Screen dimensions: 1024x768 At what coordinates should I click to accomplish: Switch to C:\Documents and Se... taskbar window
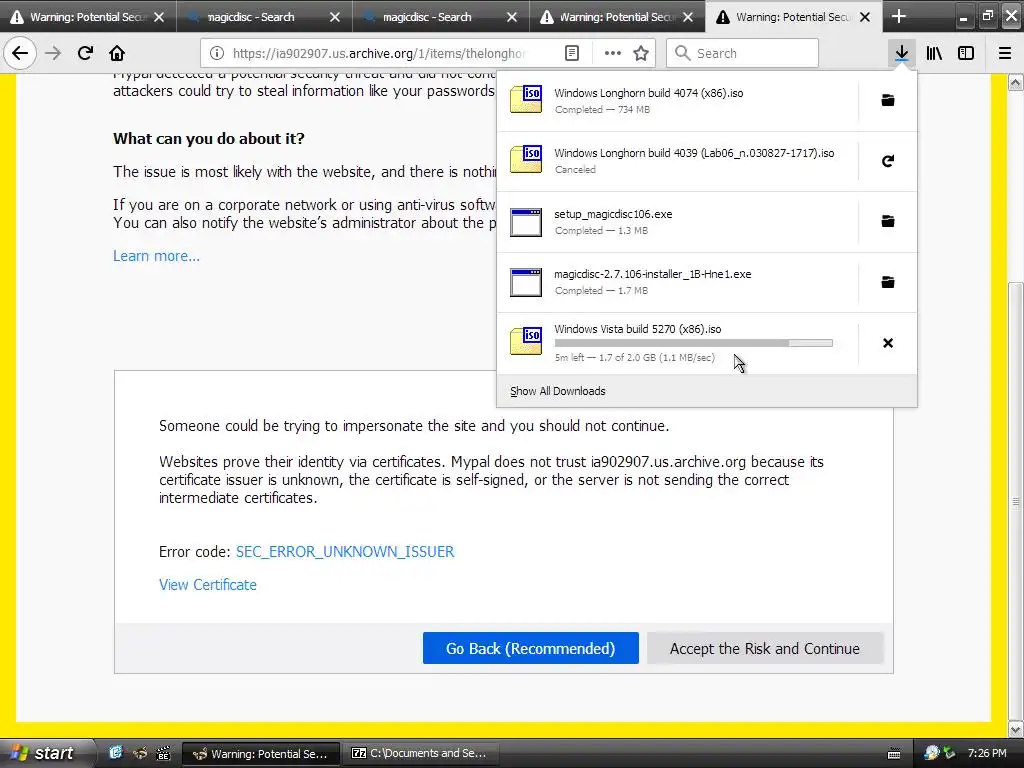(421, 754)
